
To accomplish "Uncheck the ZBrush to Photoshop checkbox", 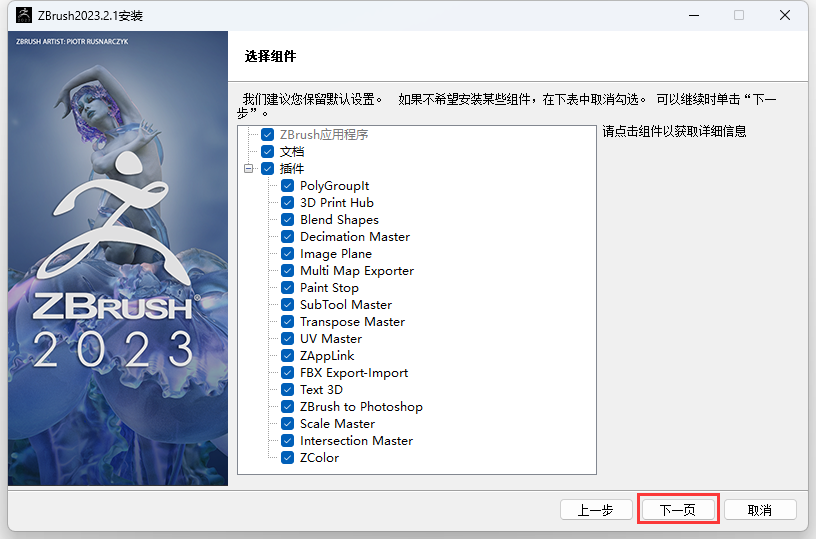I will pyautogui.click(x=287, y=406).
